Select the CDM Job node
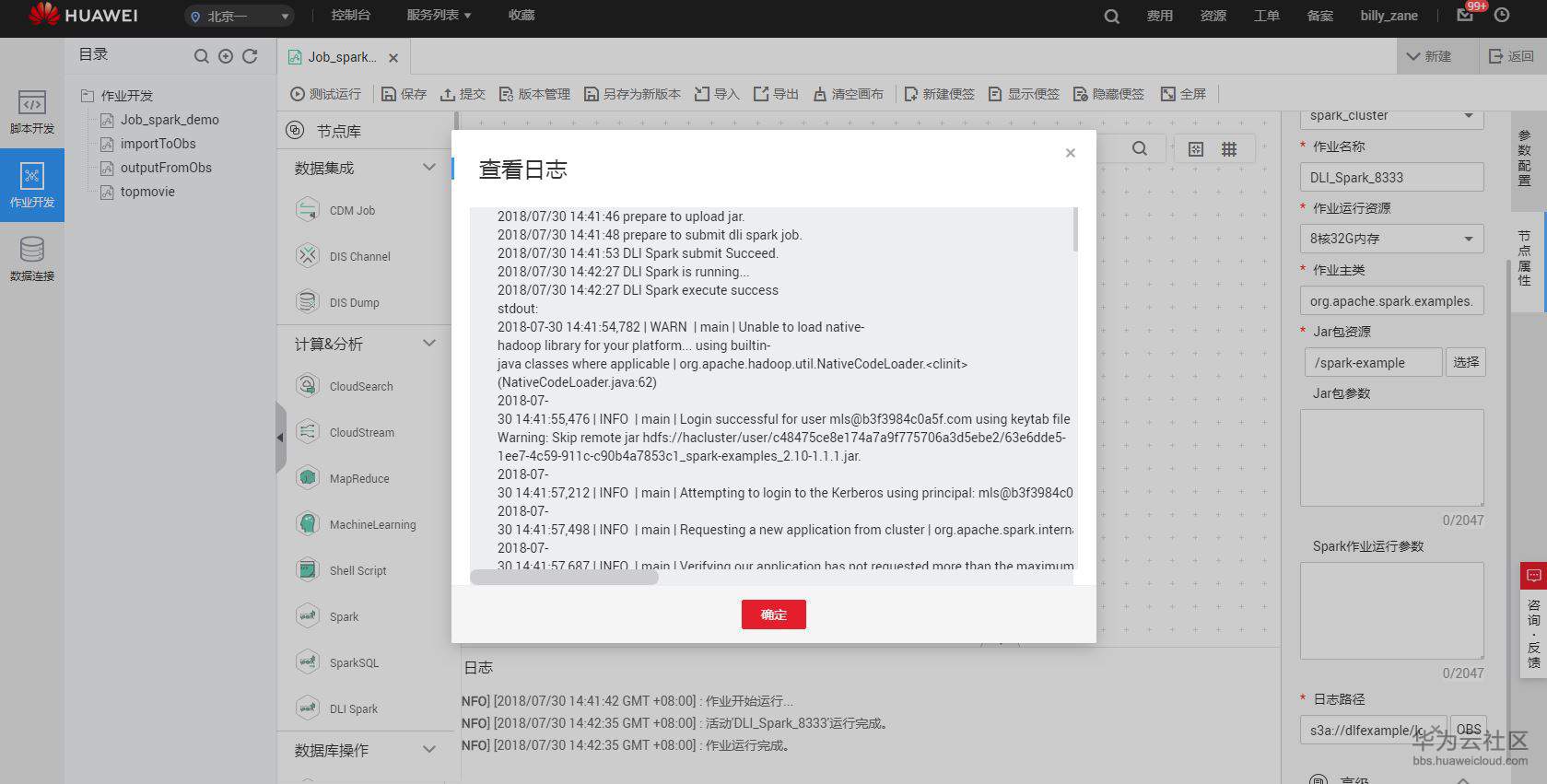 (336, 210)
